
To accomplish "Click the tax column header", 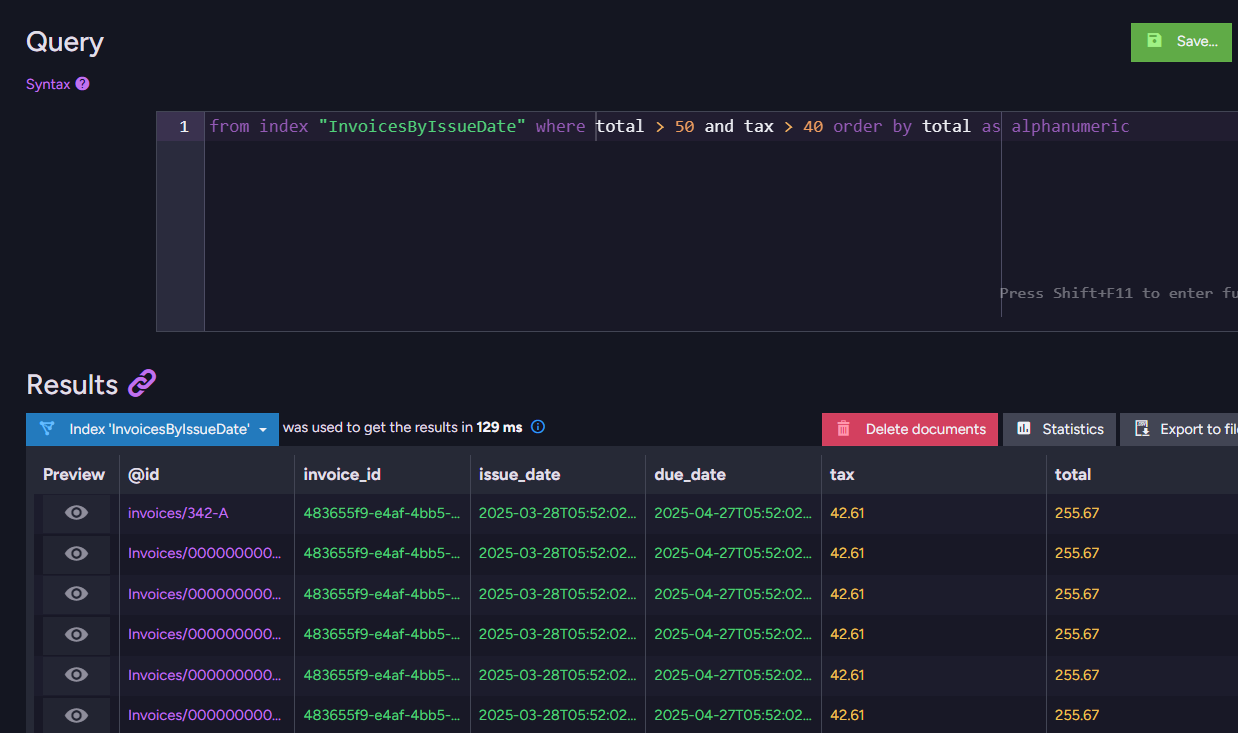I will coord(842,474).
